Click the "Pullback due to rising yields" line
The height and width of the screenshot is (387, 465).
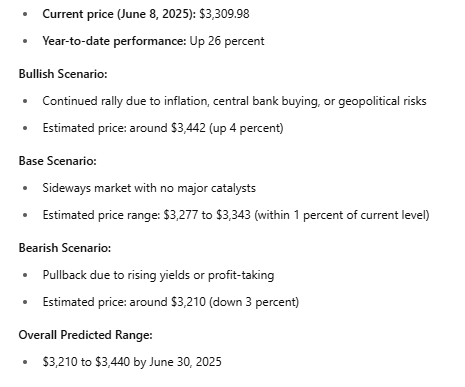158,275
